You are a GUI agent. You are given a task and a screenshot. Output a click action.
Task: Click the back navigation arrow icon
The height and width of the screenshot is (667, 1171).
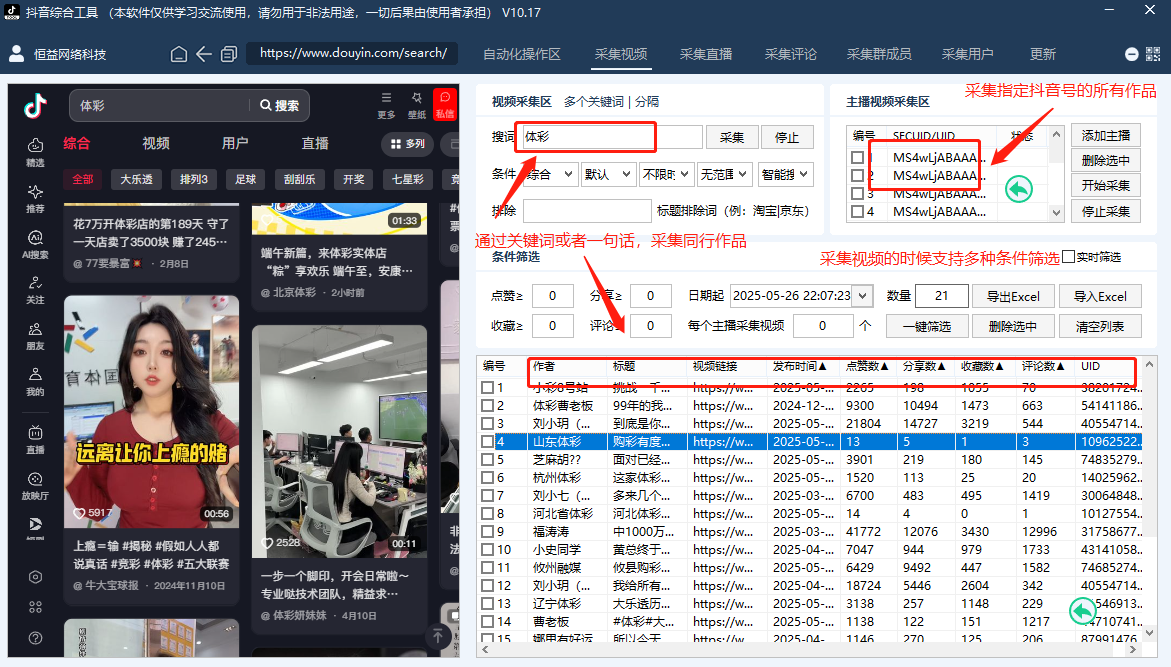click(204, 54)
